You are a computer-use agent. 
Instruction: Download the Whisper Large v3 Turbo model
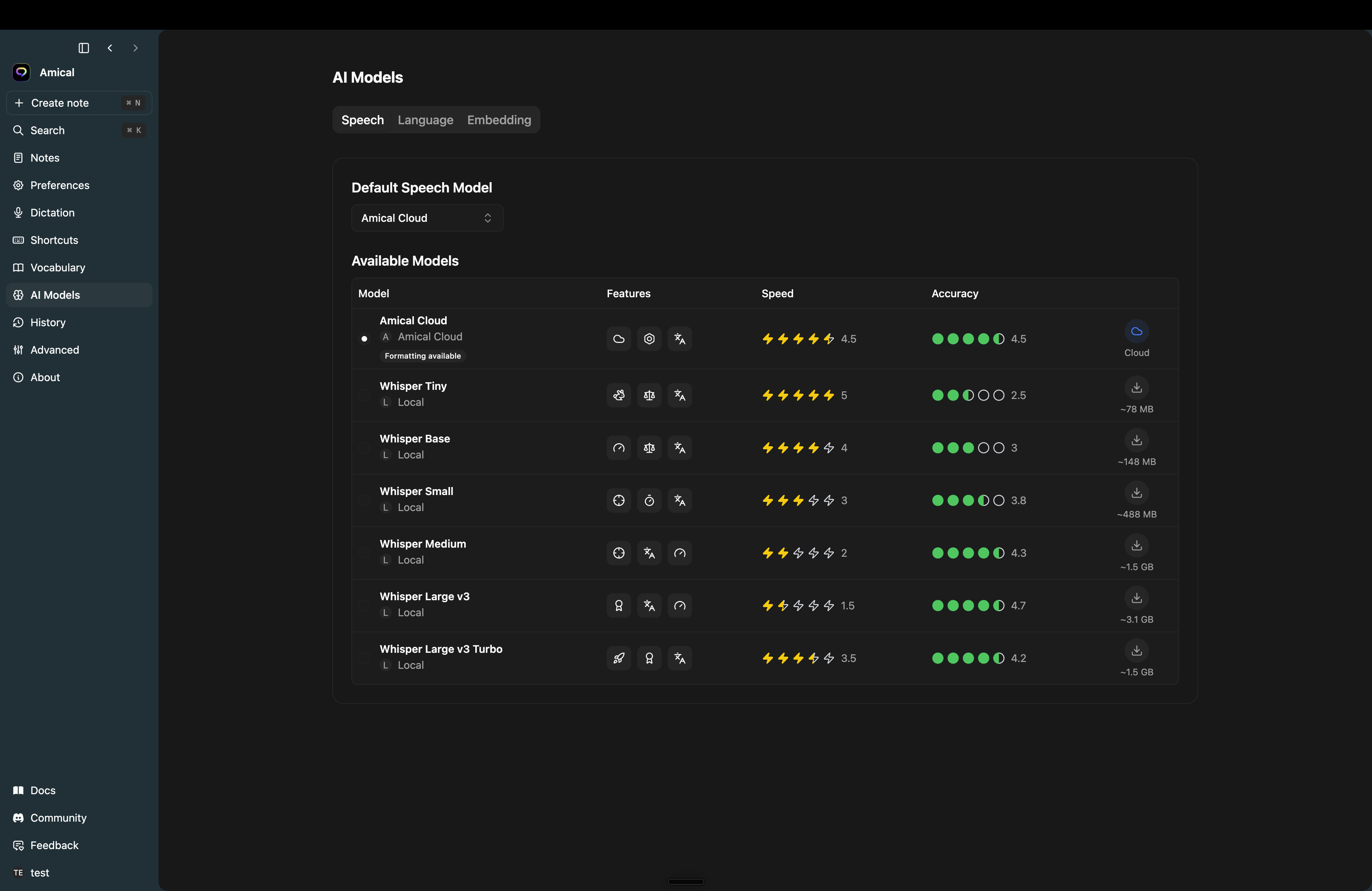(x=1137, y=651)
